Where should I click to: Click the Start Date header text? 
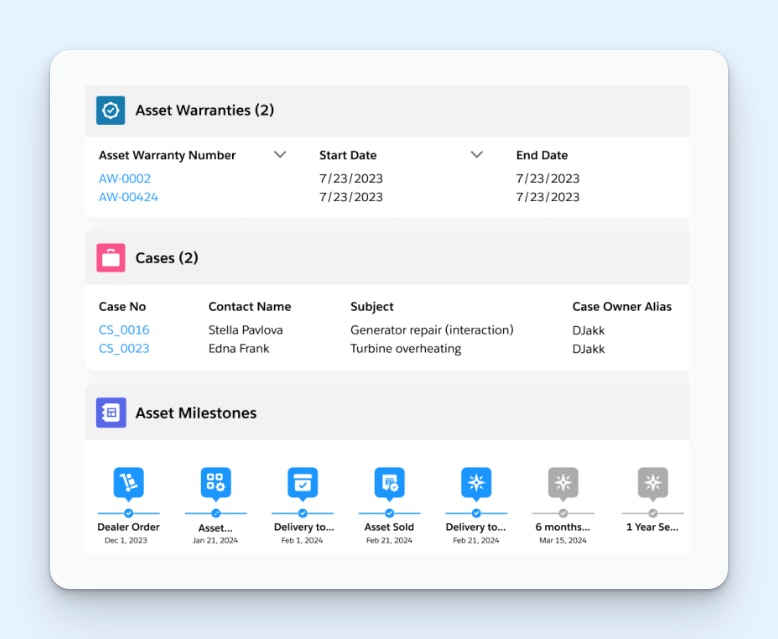point(348,155)
